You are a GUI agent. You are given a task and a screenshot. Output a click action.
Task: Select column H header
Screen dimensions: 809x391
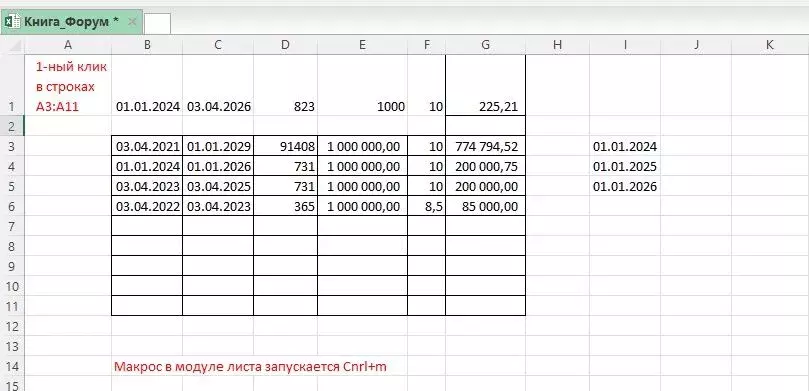557,45
